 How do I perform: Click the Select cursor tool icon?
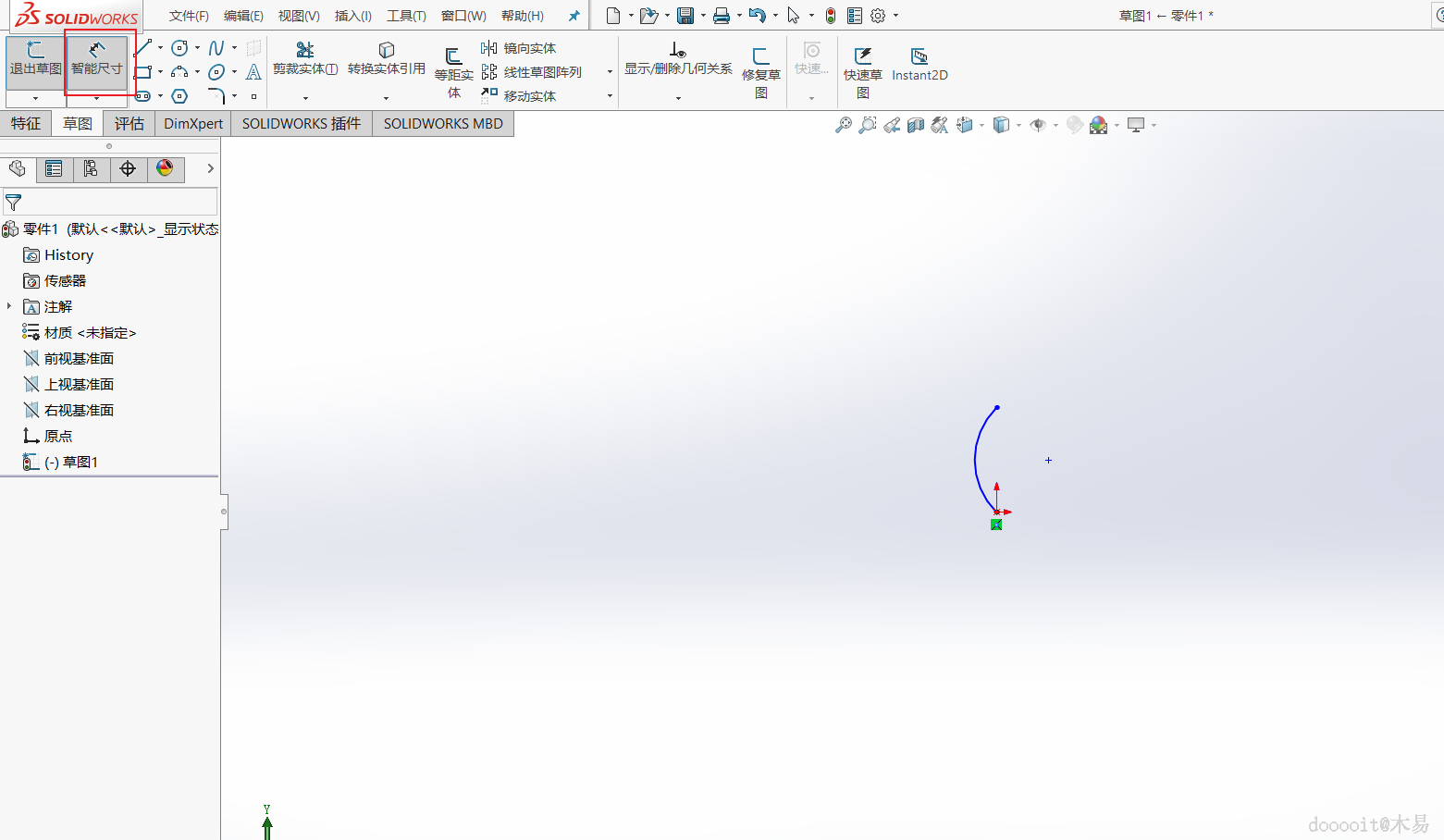[x=794, y=16]
